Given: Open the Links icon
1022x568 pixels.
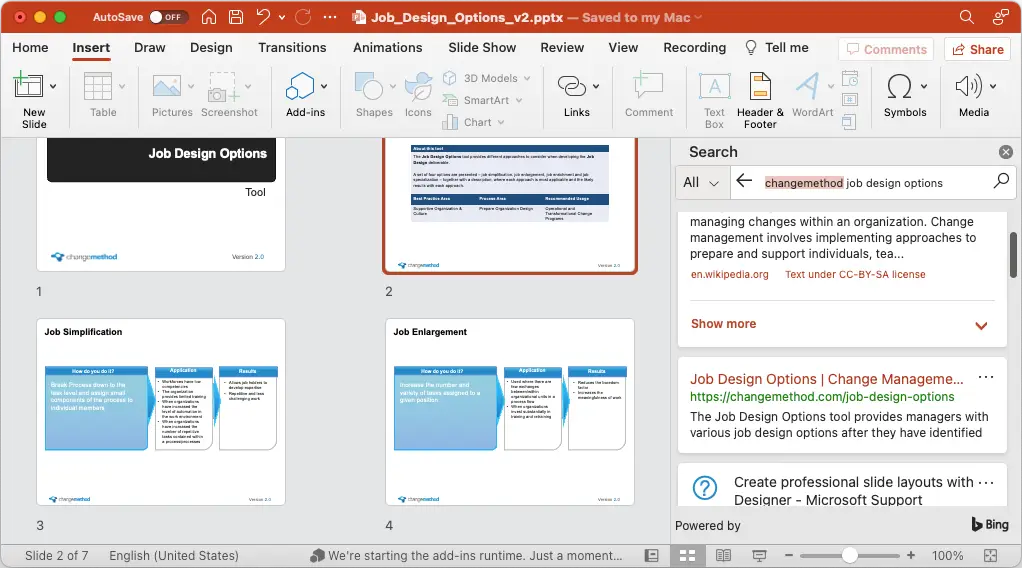Looking at the screenshot, I should coord(572,86).
